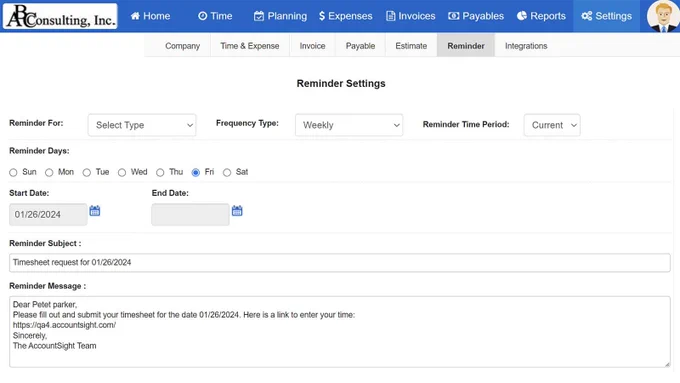
Task: Select the Sun reminder day
Action: coord(13,173)
